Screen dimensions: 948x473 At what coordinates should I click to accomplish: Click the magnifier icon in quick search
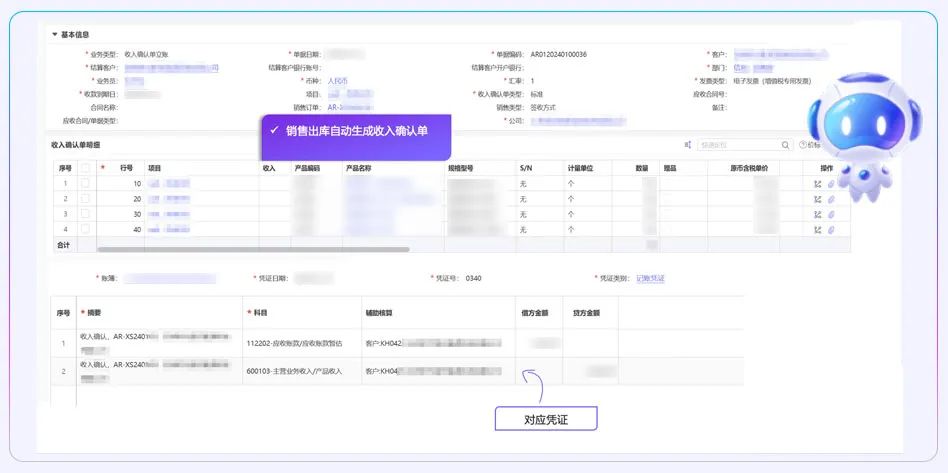coord(785,145)
